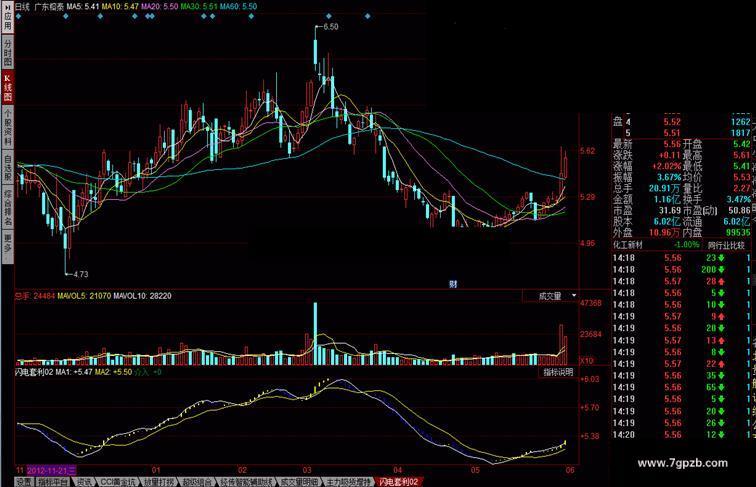
Task: Click the 4.73 low price label
Action: tap(81, 274)
